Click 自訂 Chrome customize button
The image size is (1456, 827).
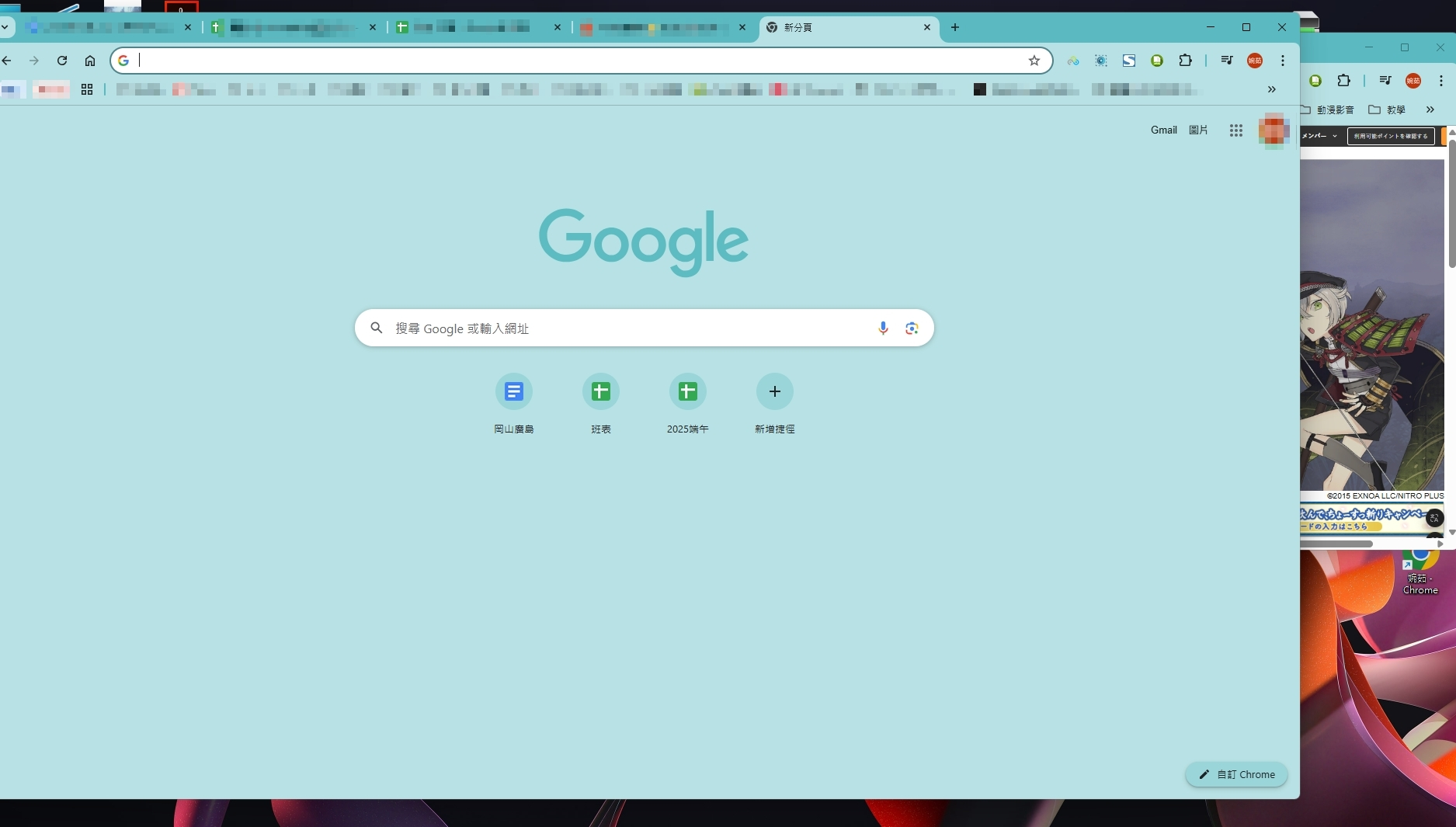[x=1236, y=774]
